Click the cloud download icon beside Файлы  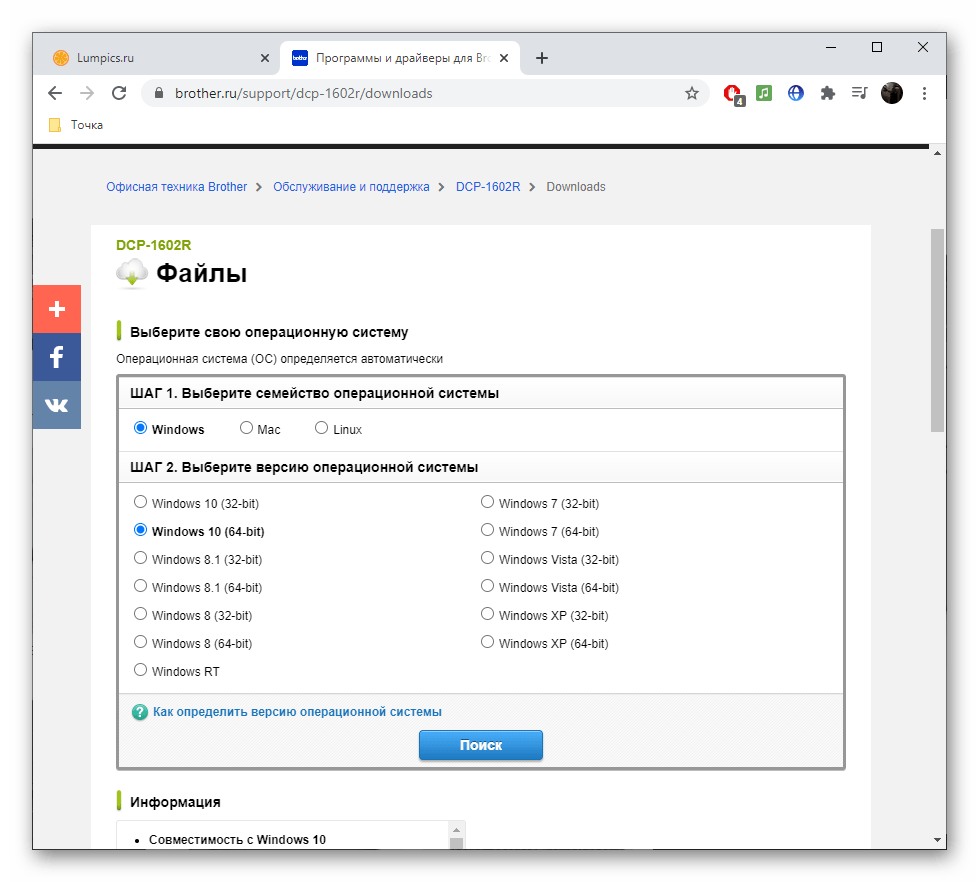[x=132, y=273]
